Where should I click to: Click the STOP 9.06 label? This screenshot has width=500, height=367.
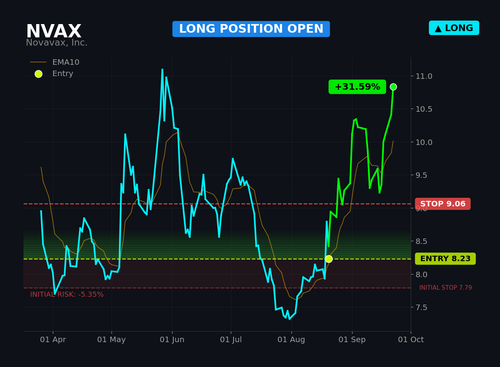pos(443,204)
